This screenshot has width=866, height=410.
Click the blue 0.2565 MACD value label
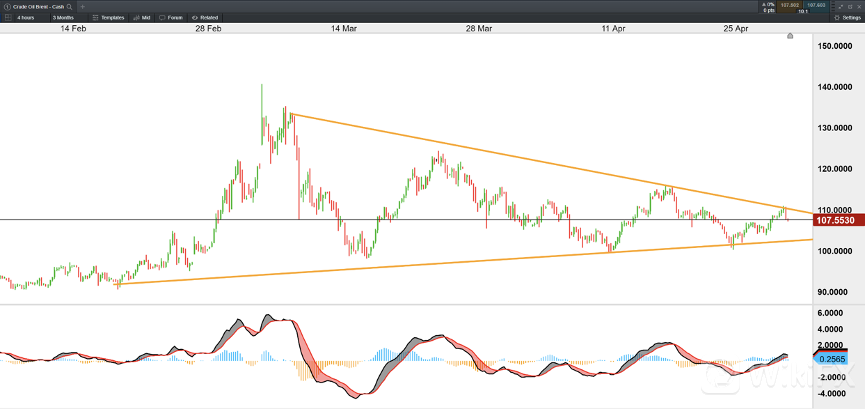pos(832,359)
